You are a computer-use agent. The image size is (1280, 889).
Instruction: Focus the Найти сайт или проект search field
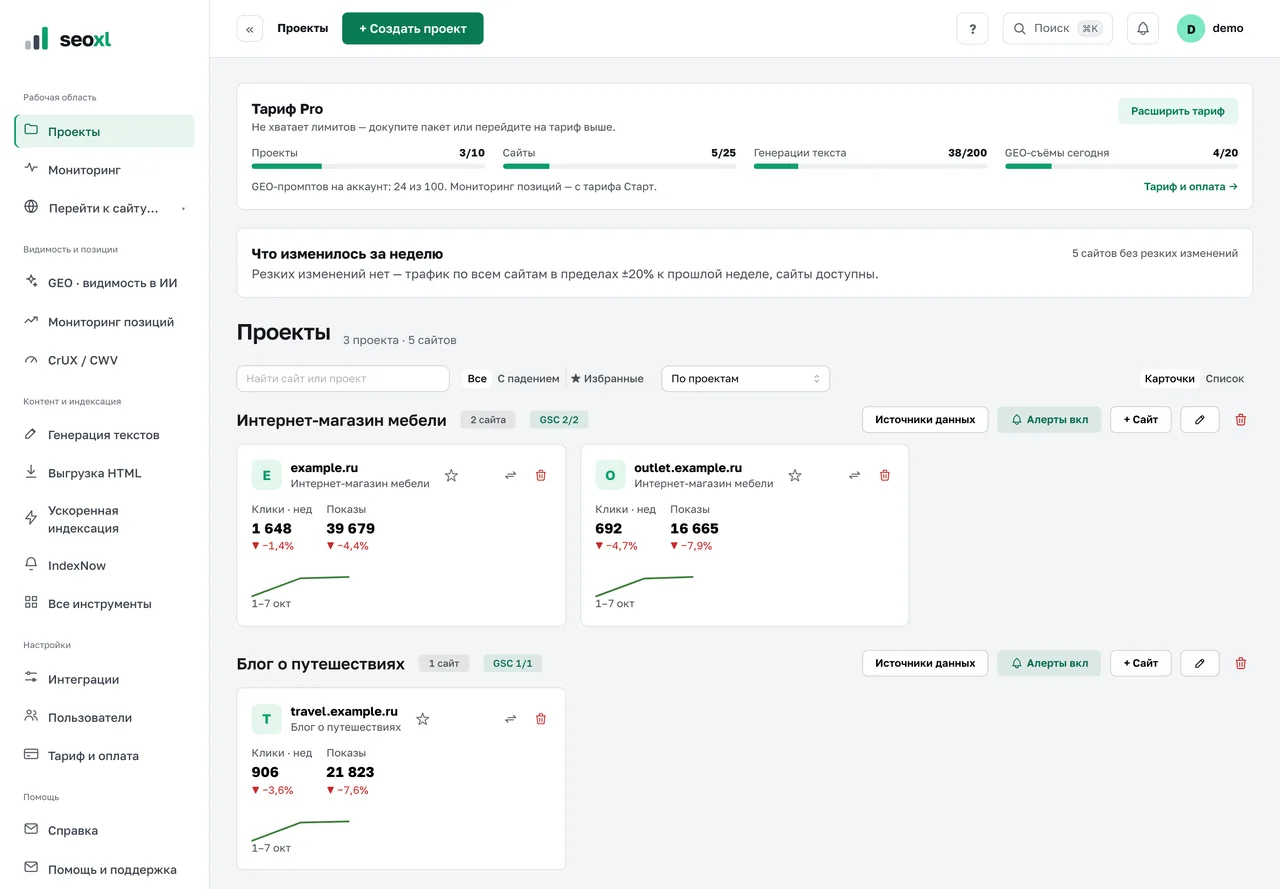[343, 379]
